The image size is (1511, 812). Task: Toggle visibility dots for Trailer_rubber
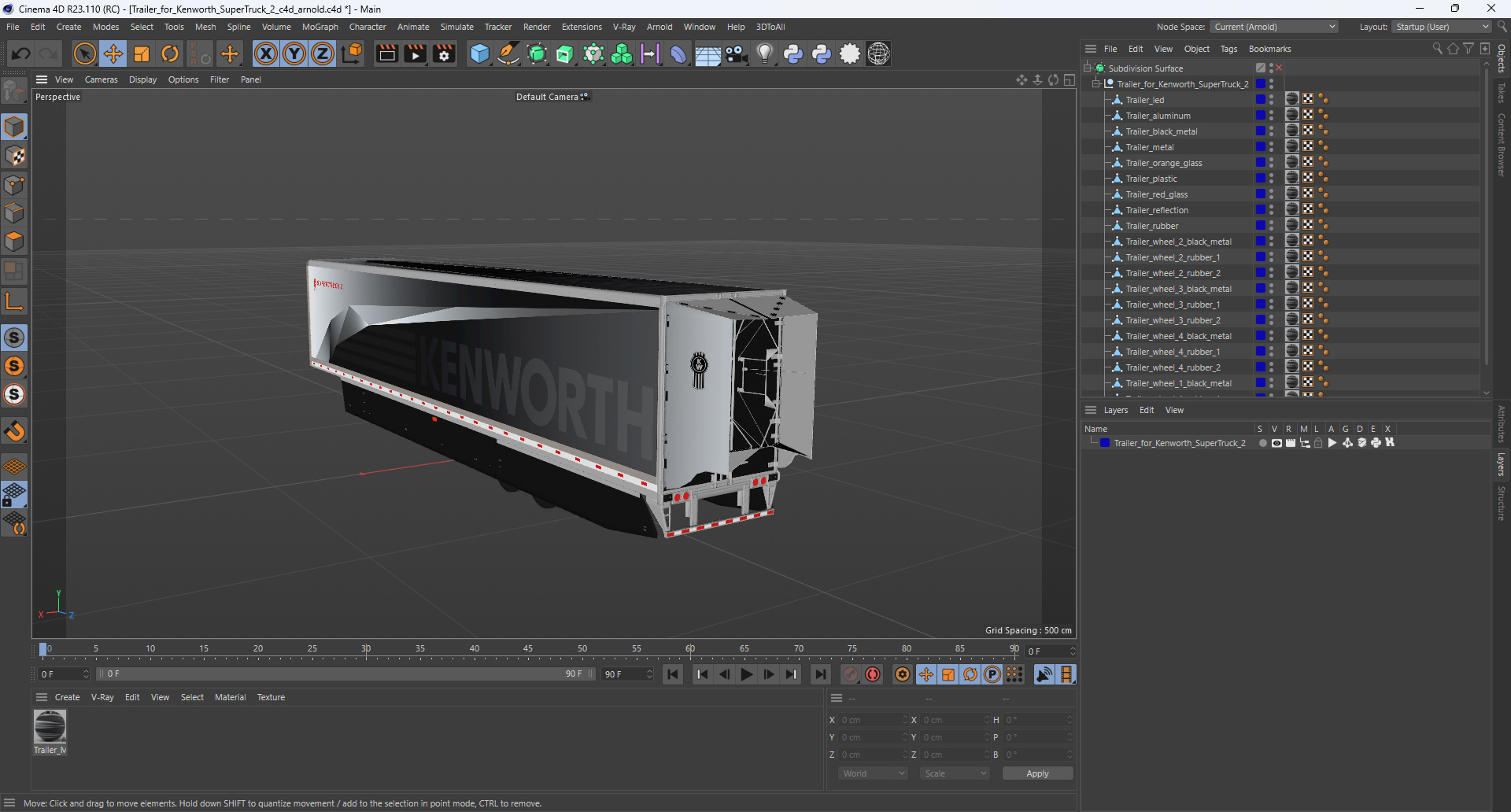tap(1272, 226)
